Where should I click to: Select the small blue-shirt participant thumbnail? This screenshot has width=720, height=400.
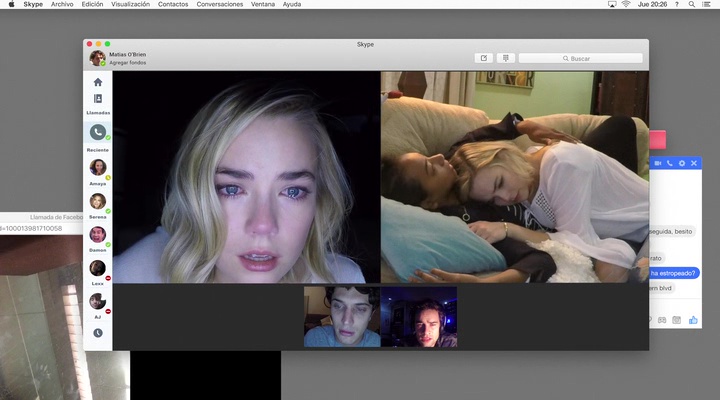pyautogui.click(x=342, y=317)
